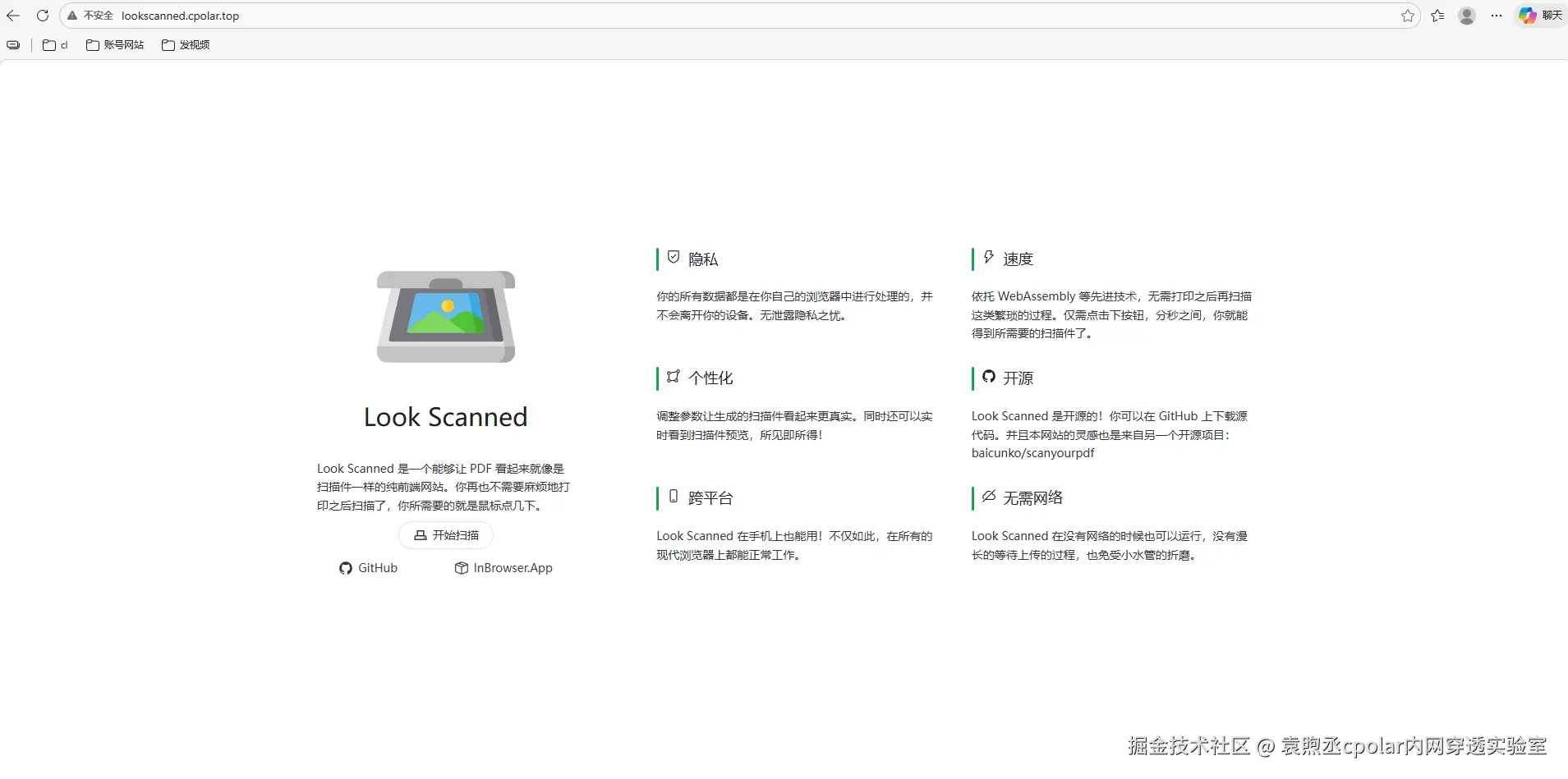Open the 账号网站 bookmarks folder
This screenshot has height=779, width=1568.
[x=115, y=45]
